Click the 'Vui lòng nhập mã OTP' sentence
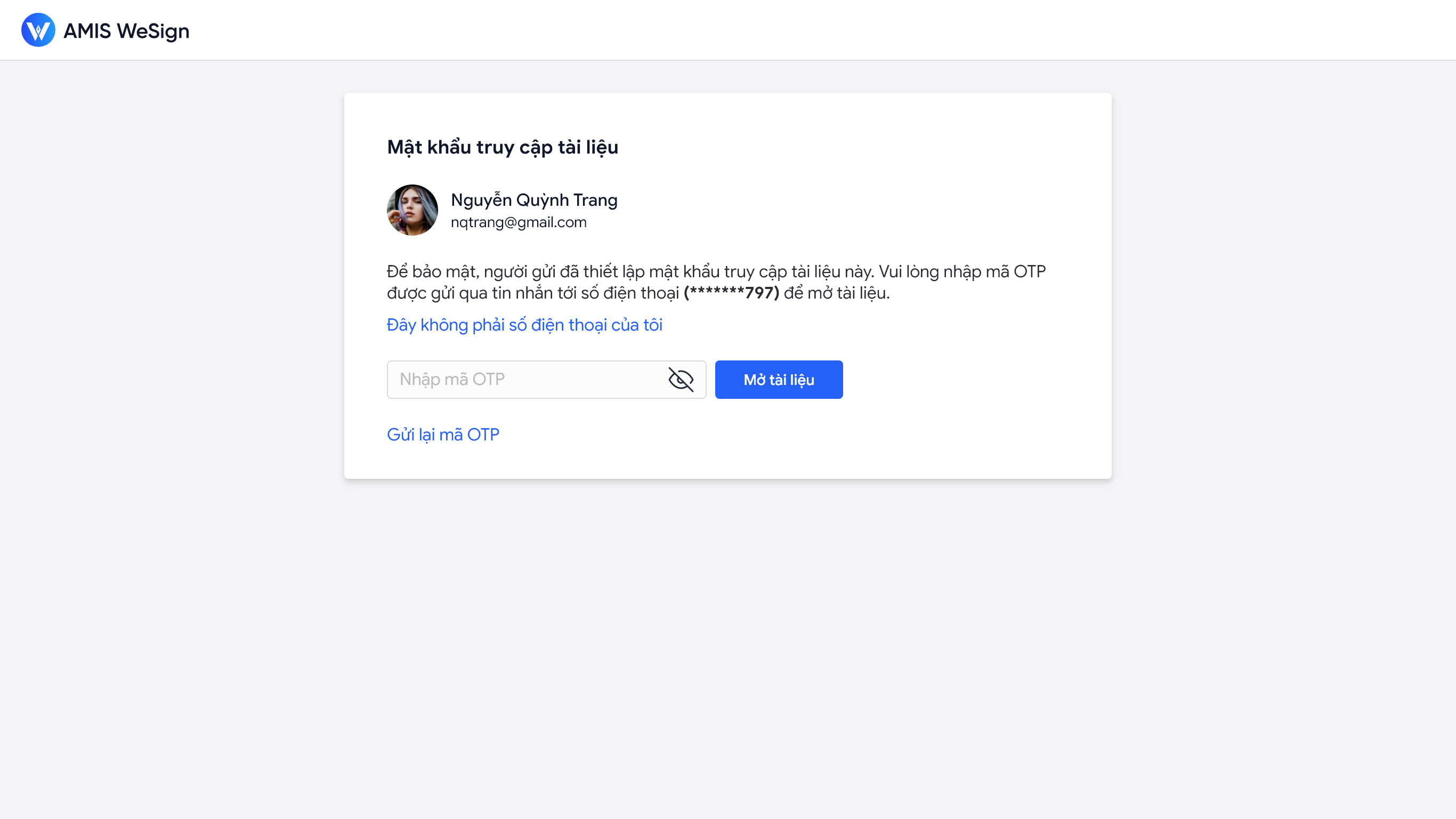 click(962, 271)
